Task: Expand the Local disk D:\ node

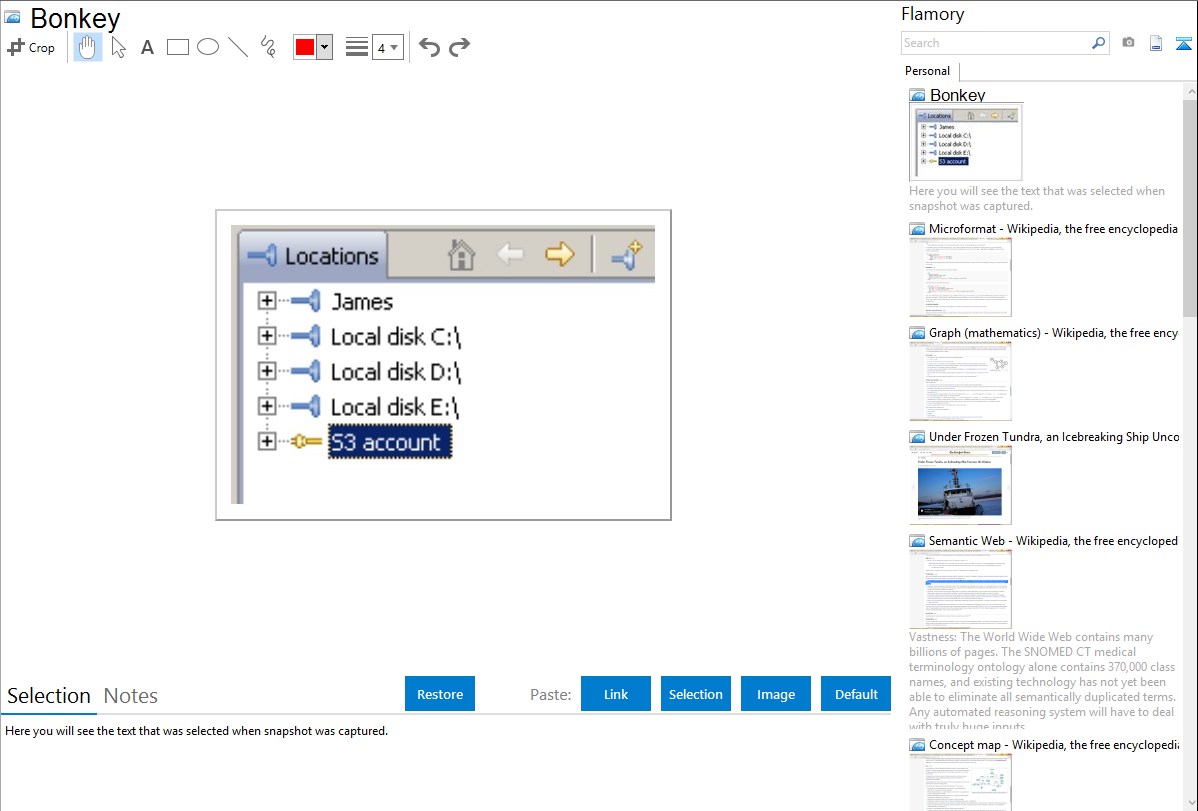Action: tap(266, 371)
